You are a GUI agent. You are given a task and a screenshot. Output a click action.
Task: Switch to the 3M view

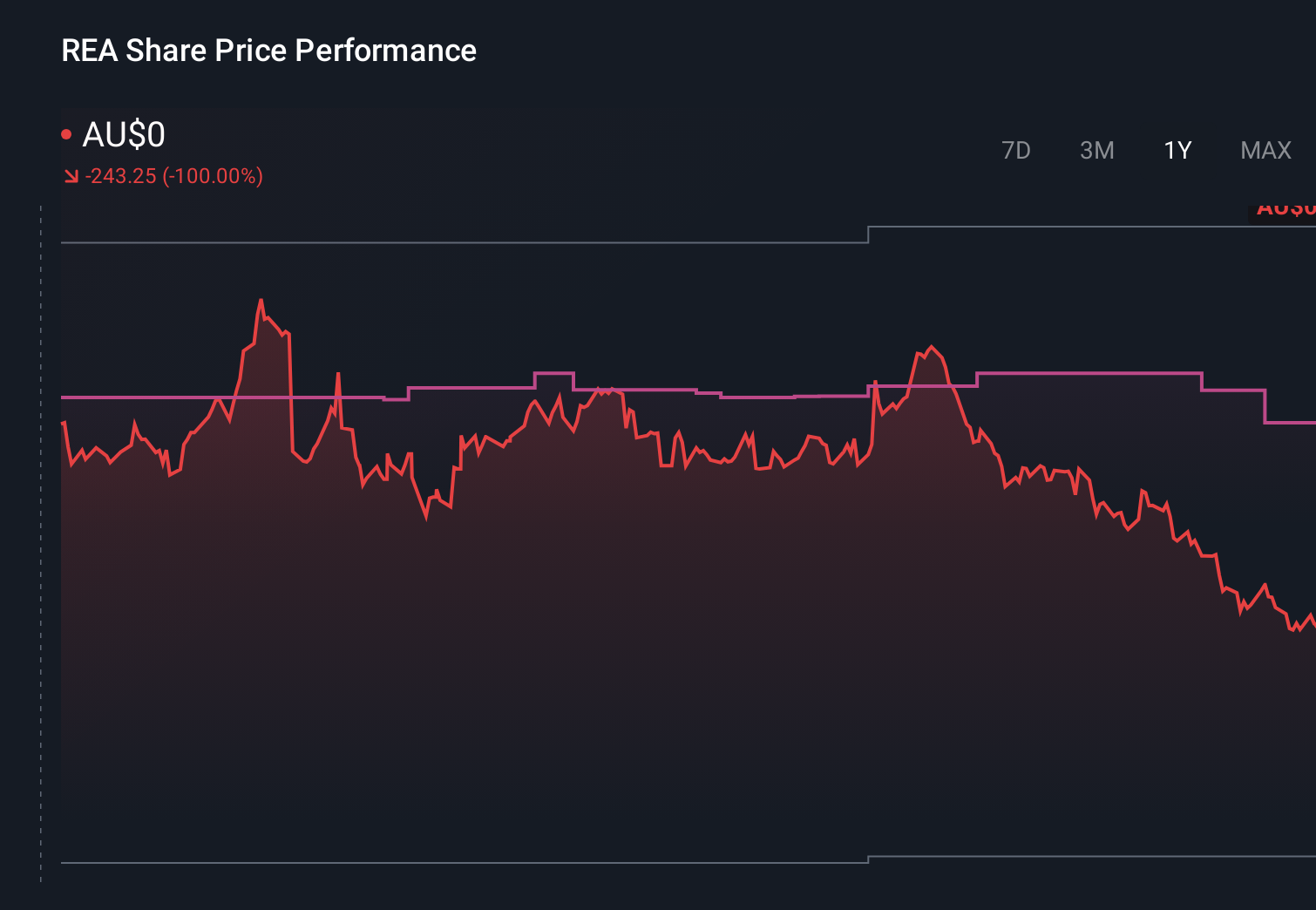(1097, 150)
